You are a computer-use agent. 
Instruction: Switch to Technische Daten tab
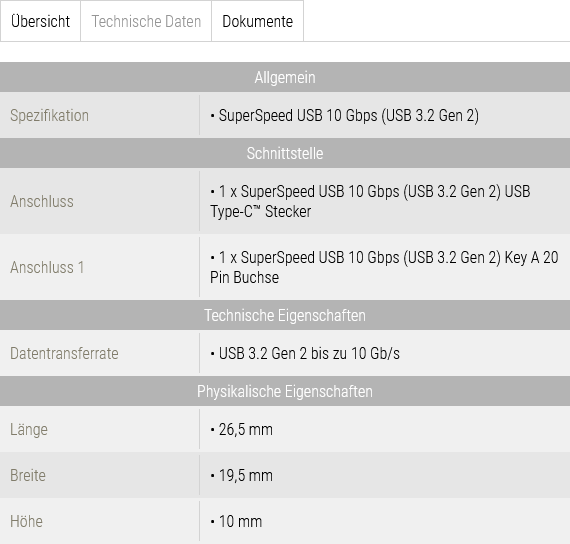[146, 21]
